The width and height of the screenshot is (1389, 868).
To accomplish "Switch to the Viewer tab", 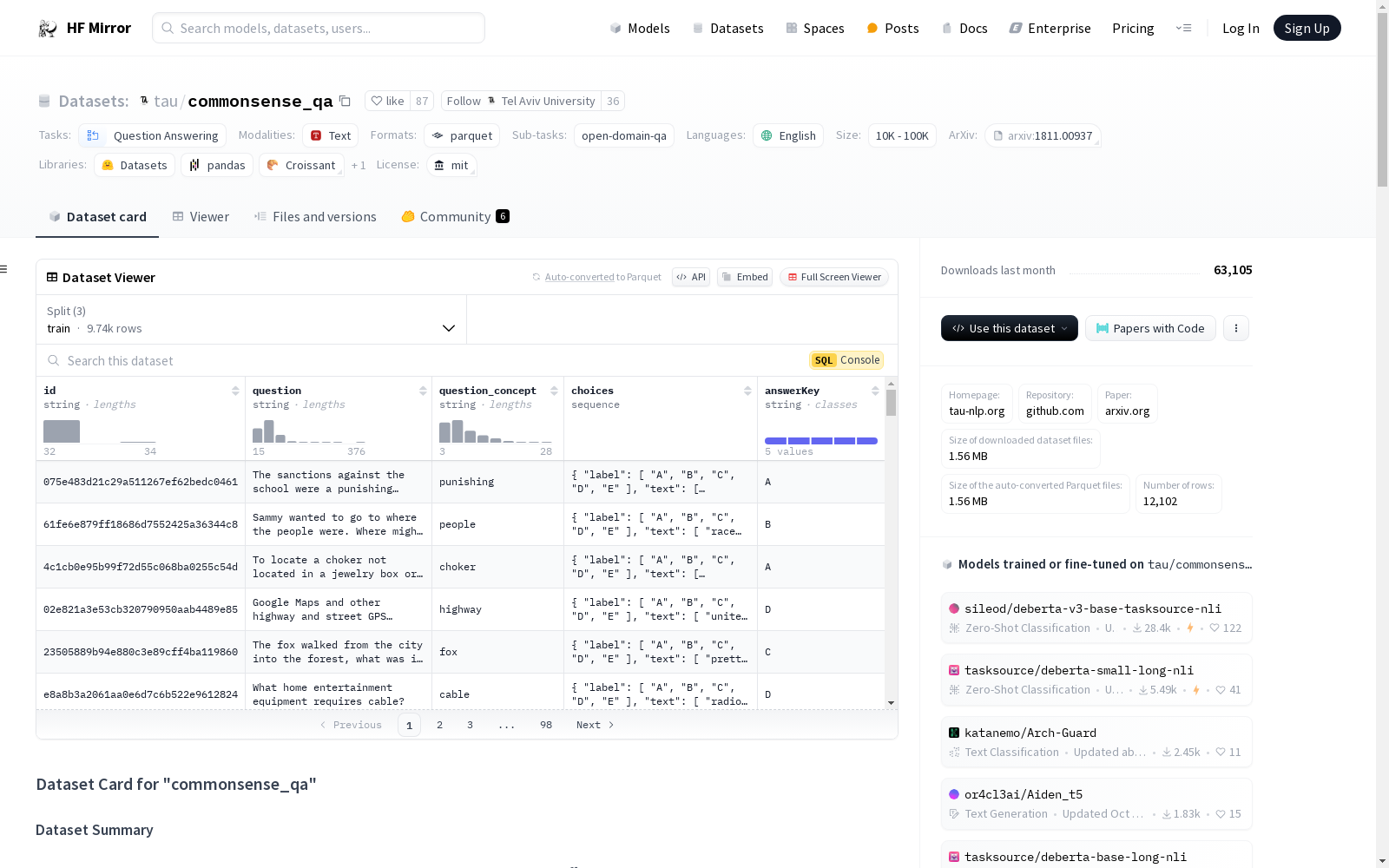I will tap(201, 217).
